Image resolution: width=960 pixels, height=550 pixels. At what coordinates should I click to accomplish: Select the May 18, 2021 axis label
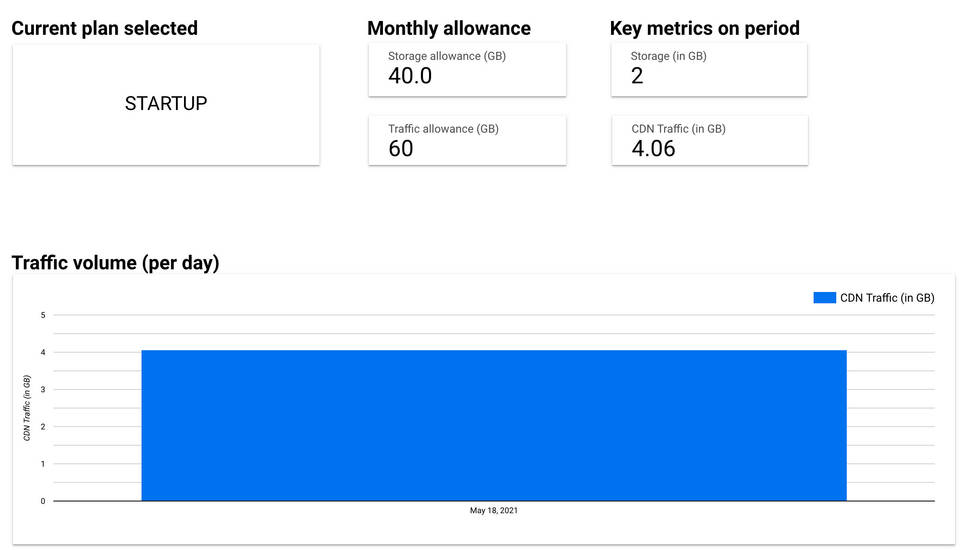click(x=494, y=511)
